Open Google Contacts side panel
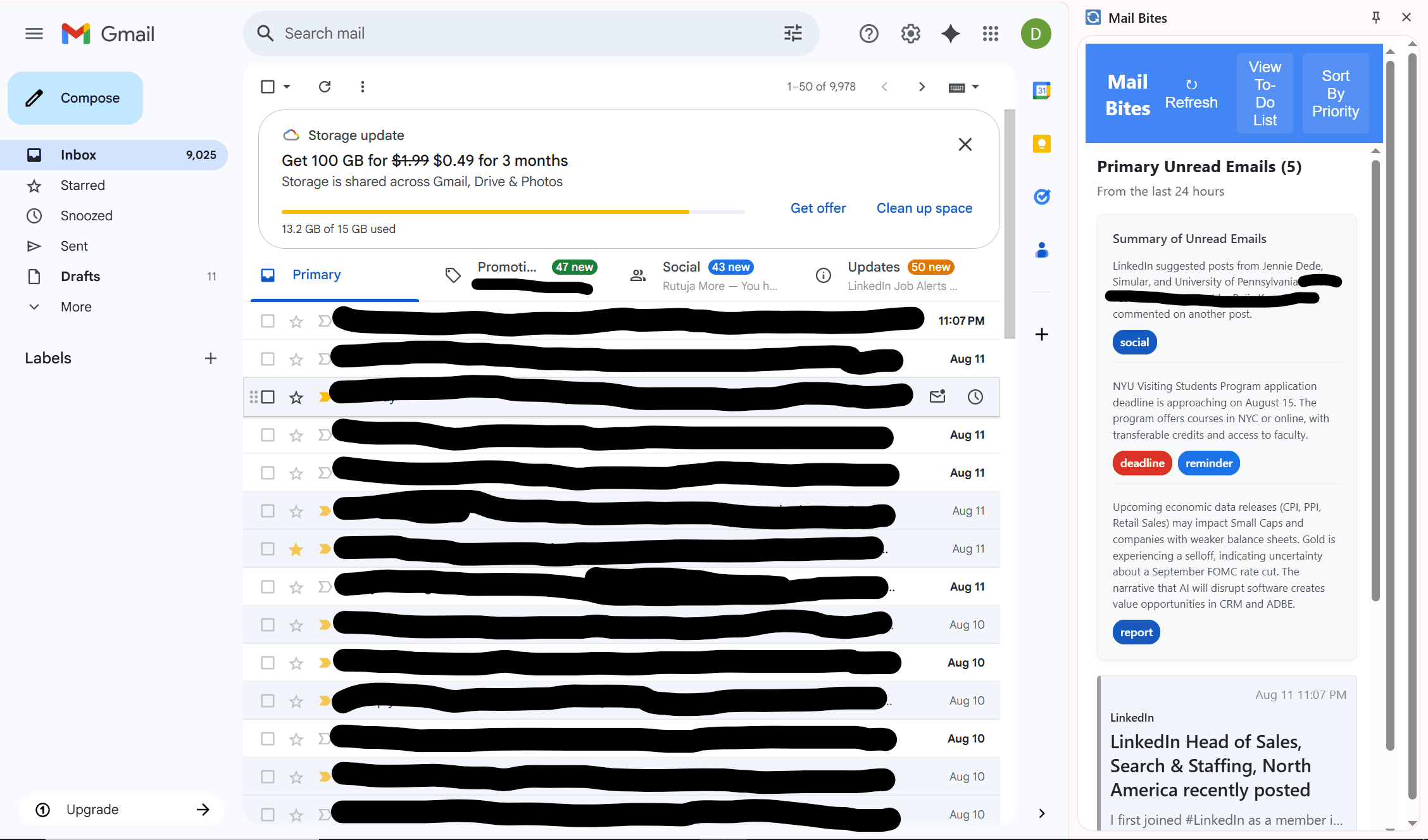The height and width of the screenshot is (840, 1428). pyautogui.click(x=1042, y=251)
